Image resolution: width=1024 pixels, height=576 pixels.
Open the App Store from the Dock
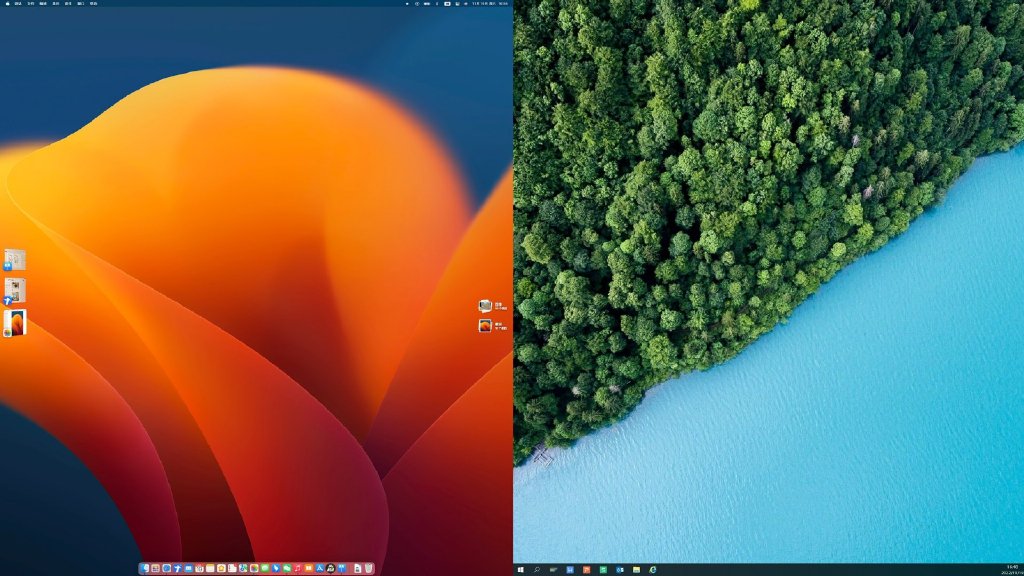(x=320, y=568)
